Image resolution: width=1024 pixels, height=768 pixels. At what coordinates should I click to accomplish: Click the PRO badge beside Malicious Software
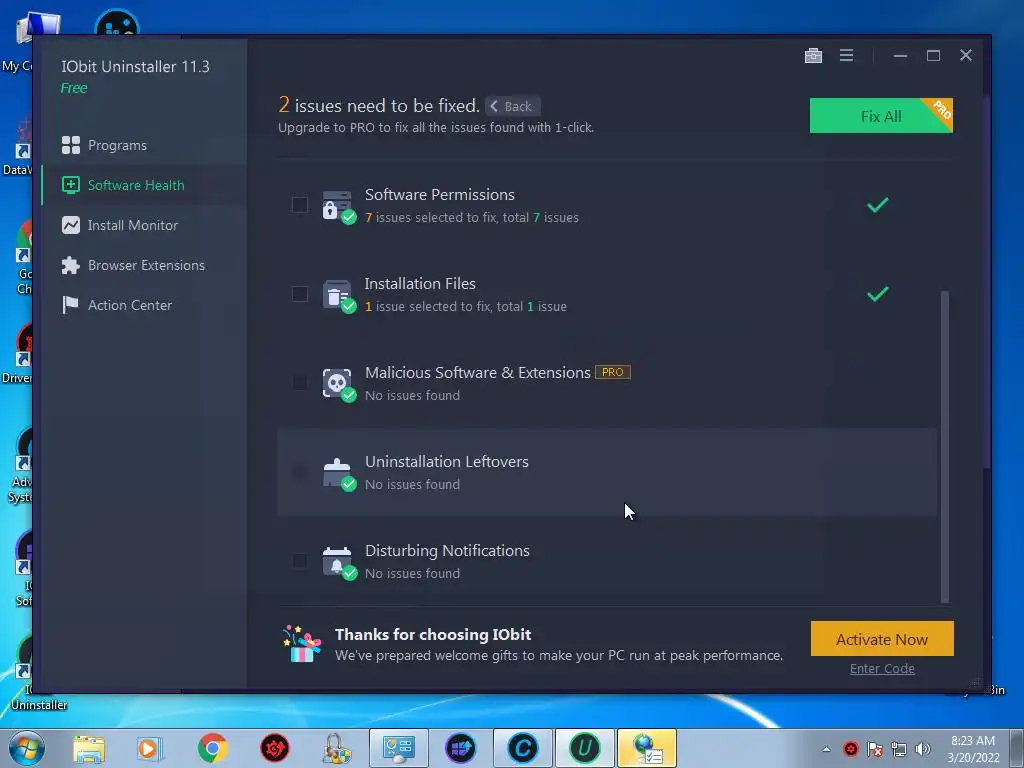click(x=613, y=372)
